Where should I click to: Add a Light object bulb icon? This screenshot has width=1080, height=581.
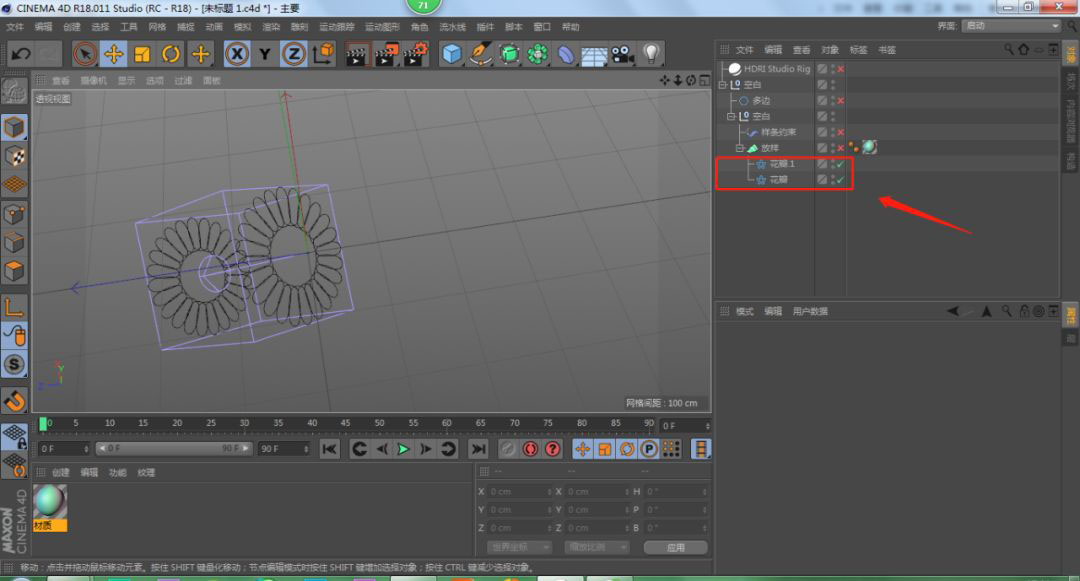(x=651, y=54)
